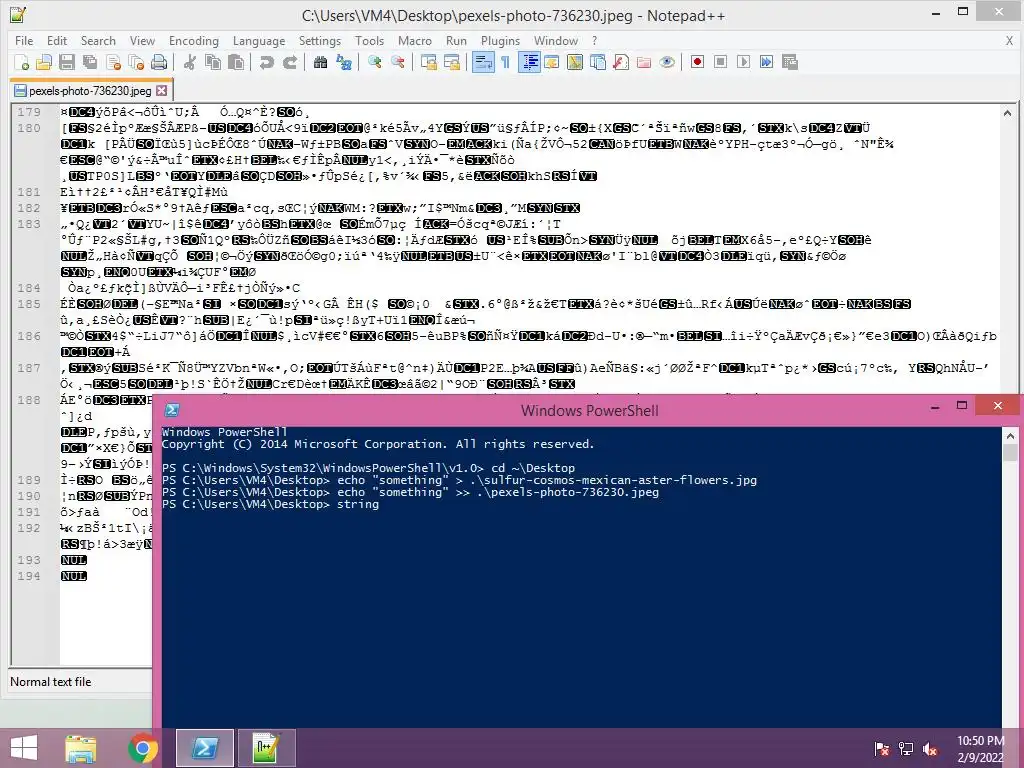Screen dimensions: 1024x768
Task: Switch to Notepad++ taskbar button
Action: 266,748
